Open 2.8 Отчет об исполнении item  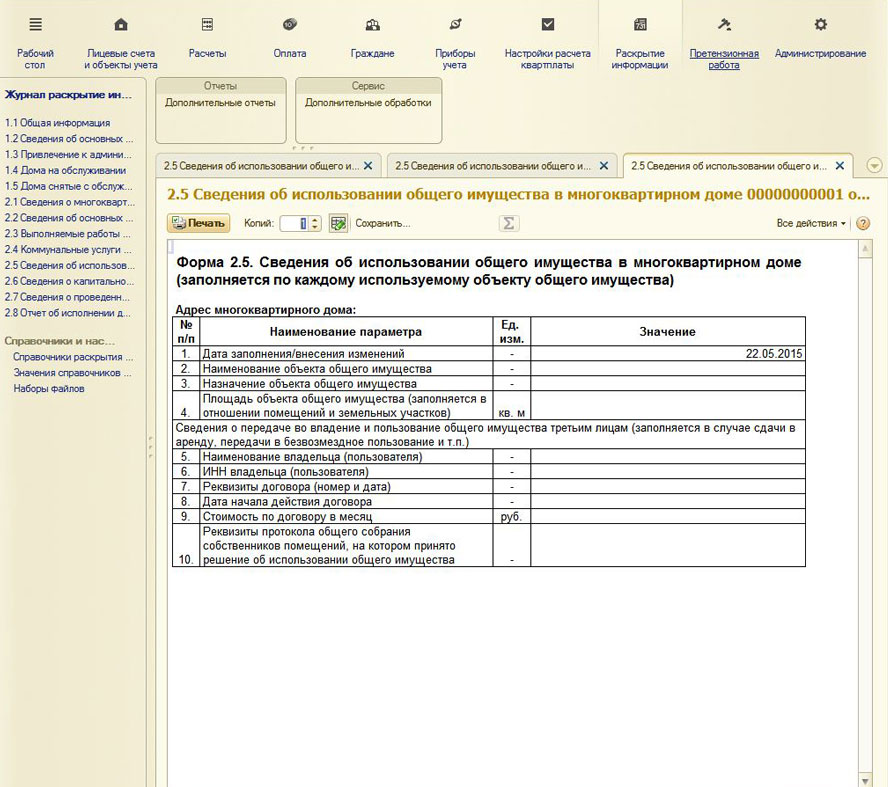point(68,313)
